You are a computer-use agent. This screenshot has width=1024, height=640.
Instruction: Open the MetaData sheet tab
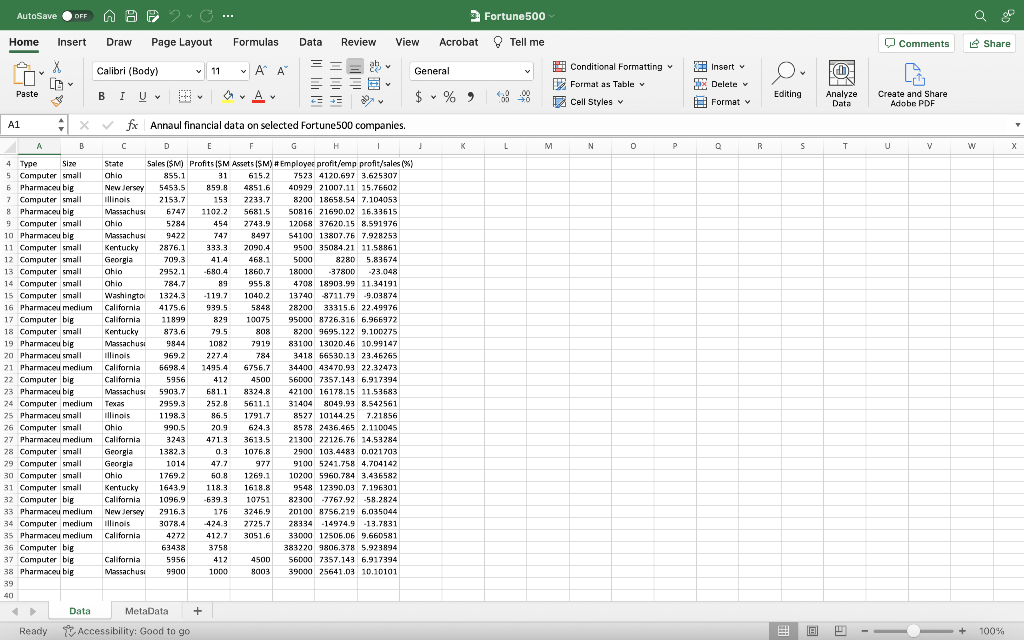pos(146,610)
